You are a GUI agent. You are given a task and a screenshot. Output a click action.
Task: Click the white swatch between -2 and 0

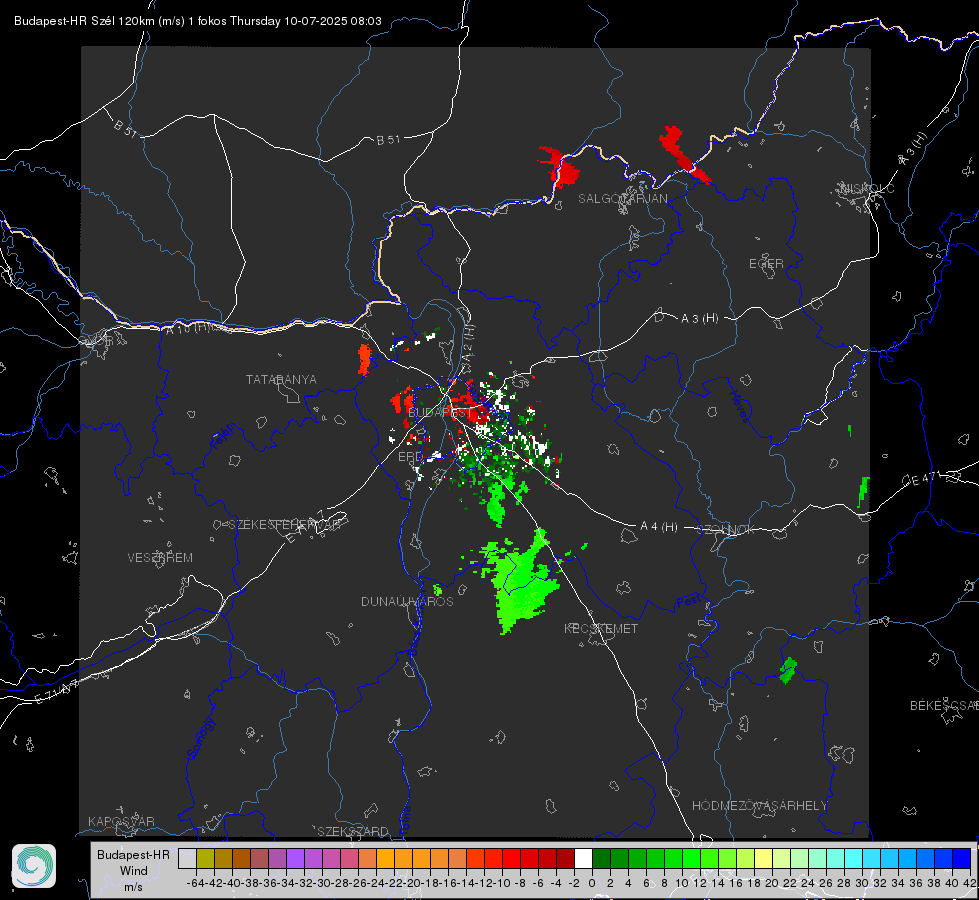pyautogui.click(x=583, y=858)
